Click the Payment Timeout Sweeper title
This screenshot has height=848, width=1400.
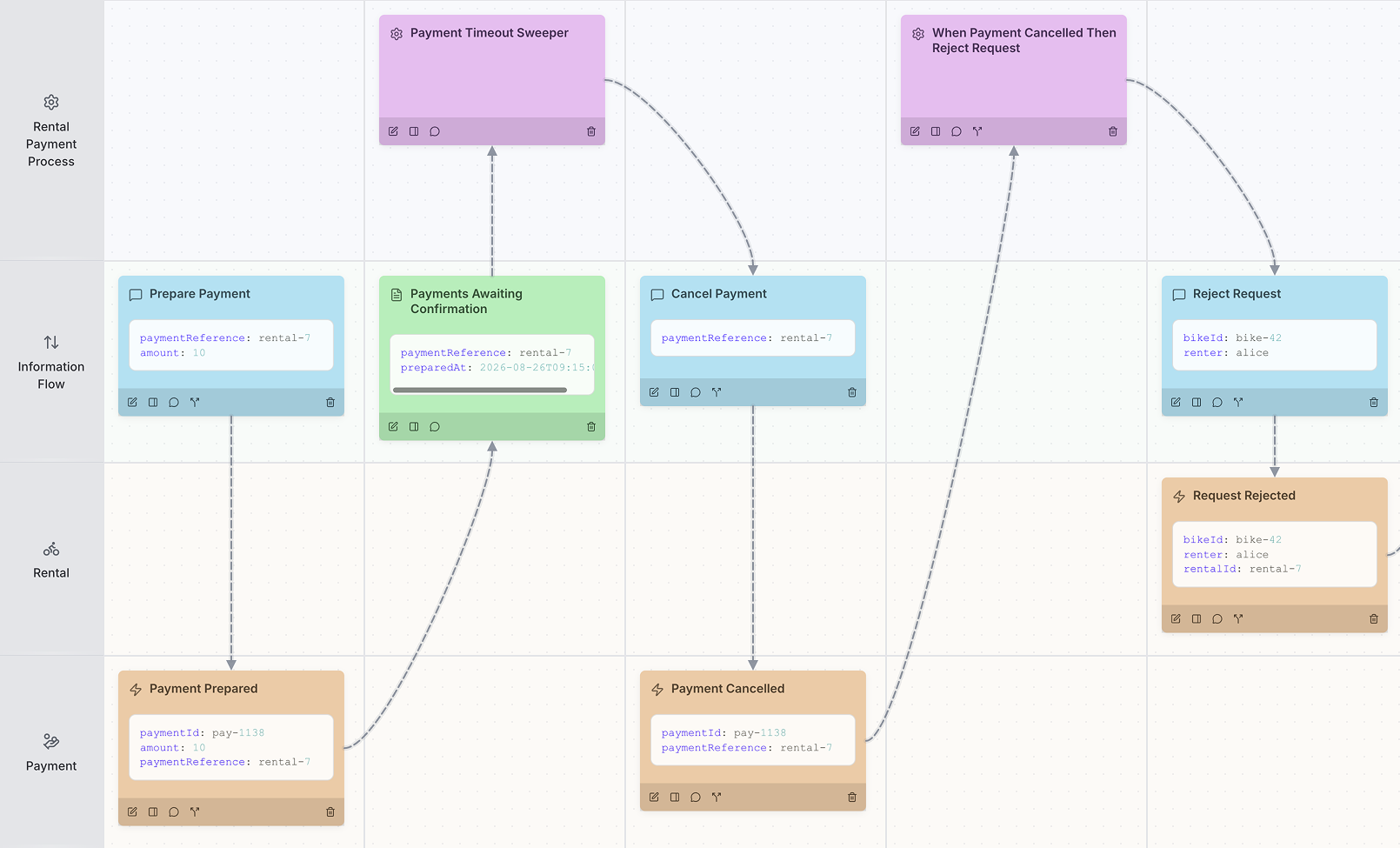coord(490,33)
